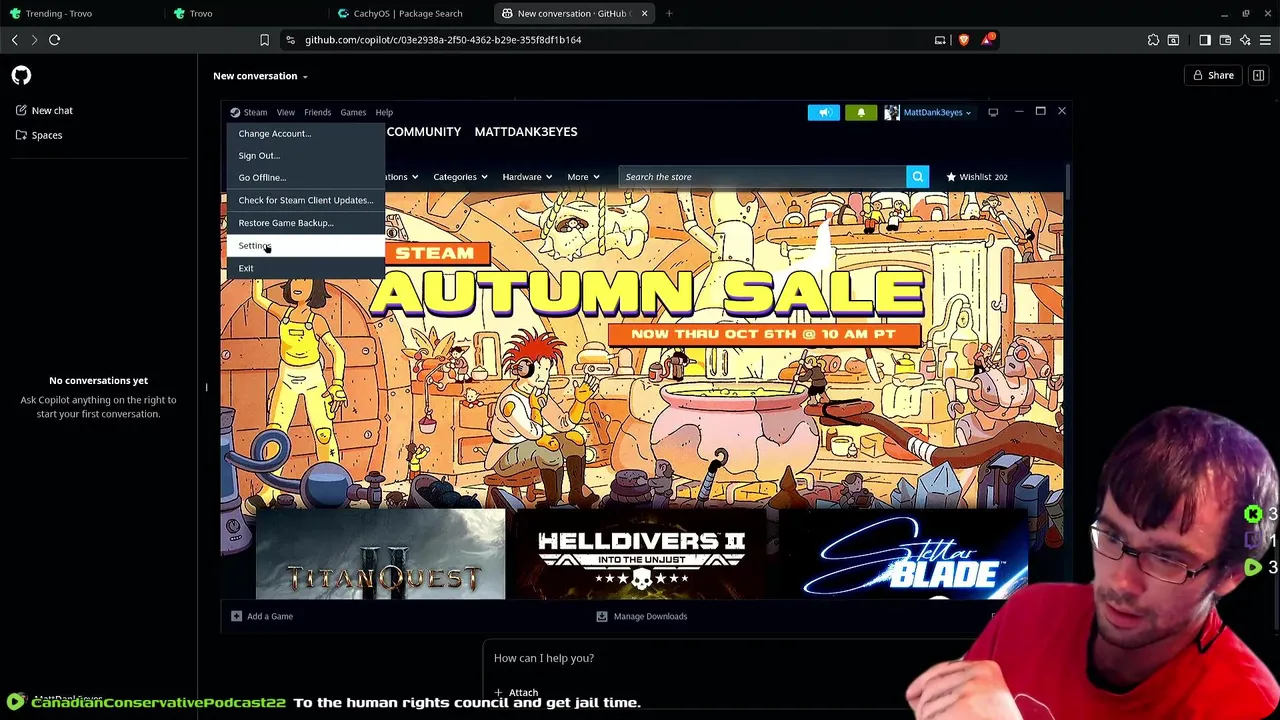Open the Help menu in Steam
Viewport: 1280px width, 720px height.
pos(384,112)
